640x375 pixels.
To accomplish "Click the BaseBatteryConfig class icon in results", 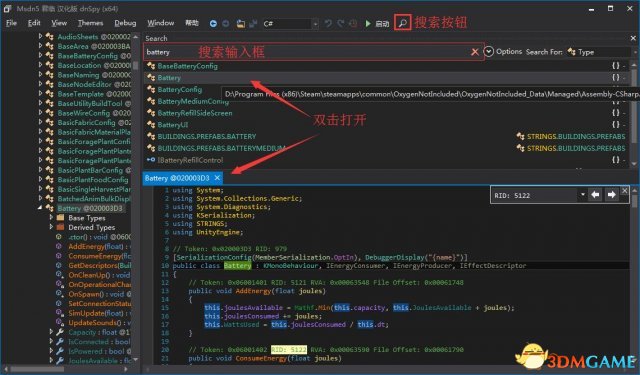I will point(151,66).
